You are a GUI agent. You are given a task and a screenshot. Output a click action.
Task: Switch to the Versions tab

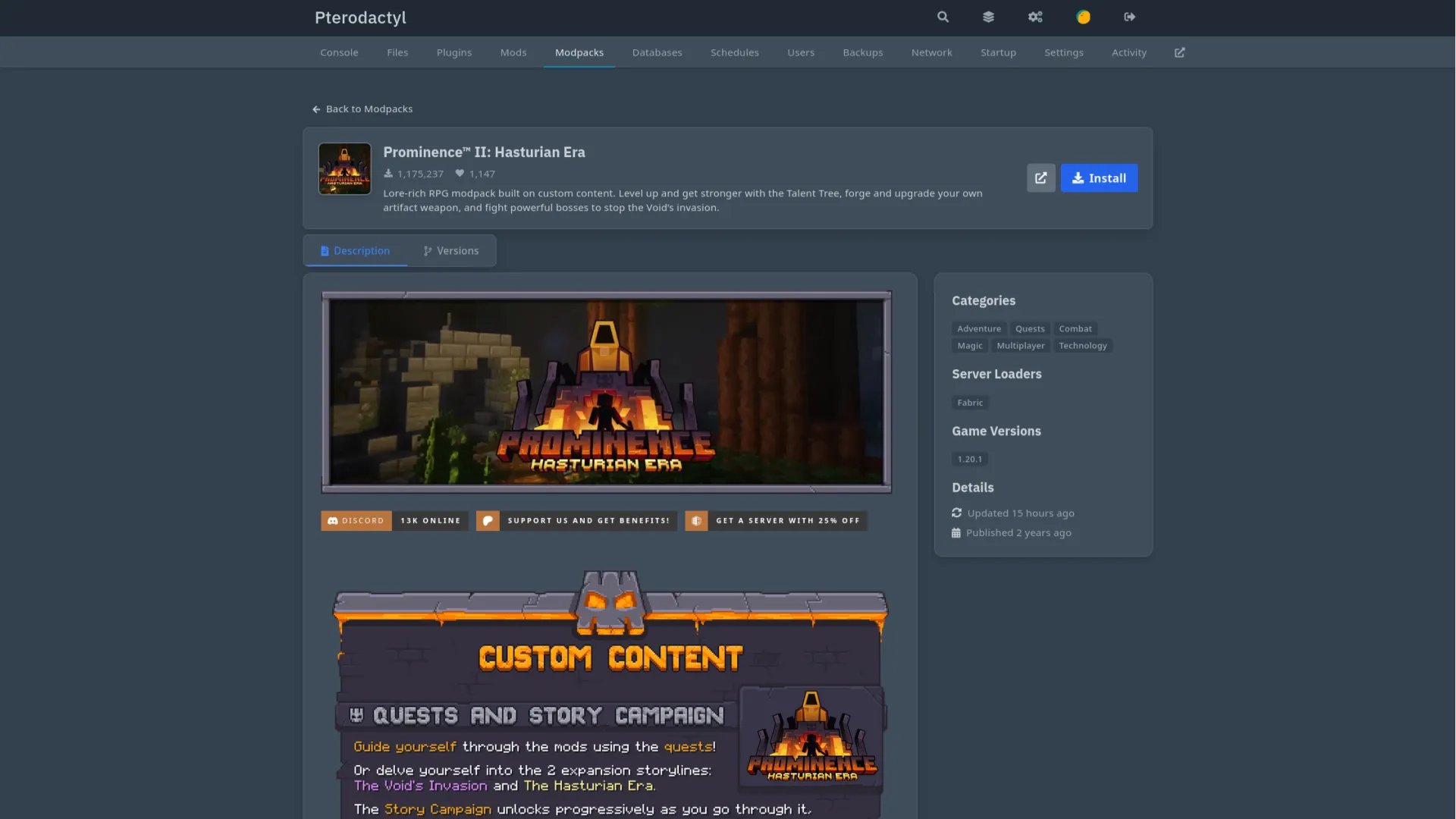coord(451,251)
